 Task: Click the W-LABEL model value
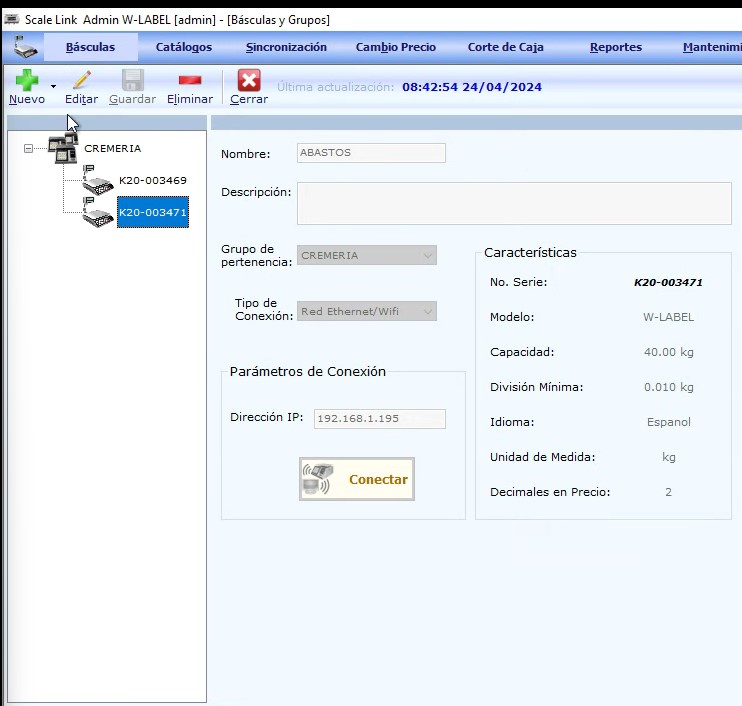click(668, 317)
